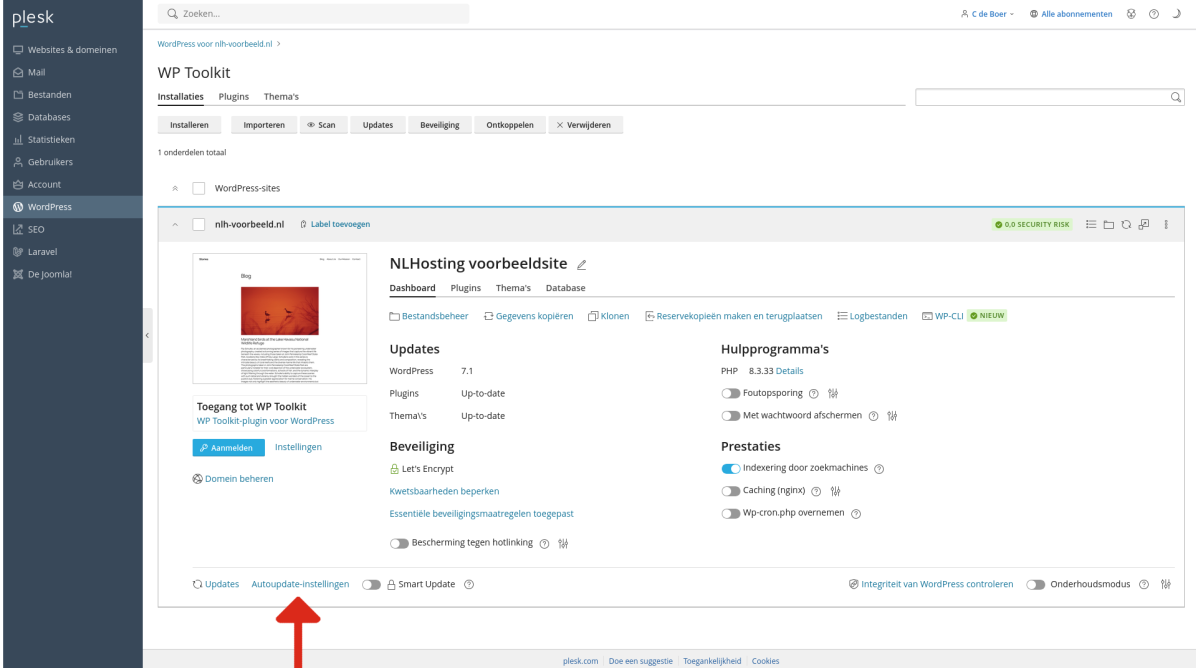Toggle Met wachtwoord afschermen switch

[730, 416]
